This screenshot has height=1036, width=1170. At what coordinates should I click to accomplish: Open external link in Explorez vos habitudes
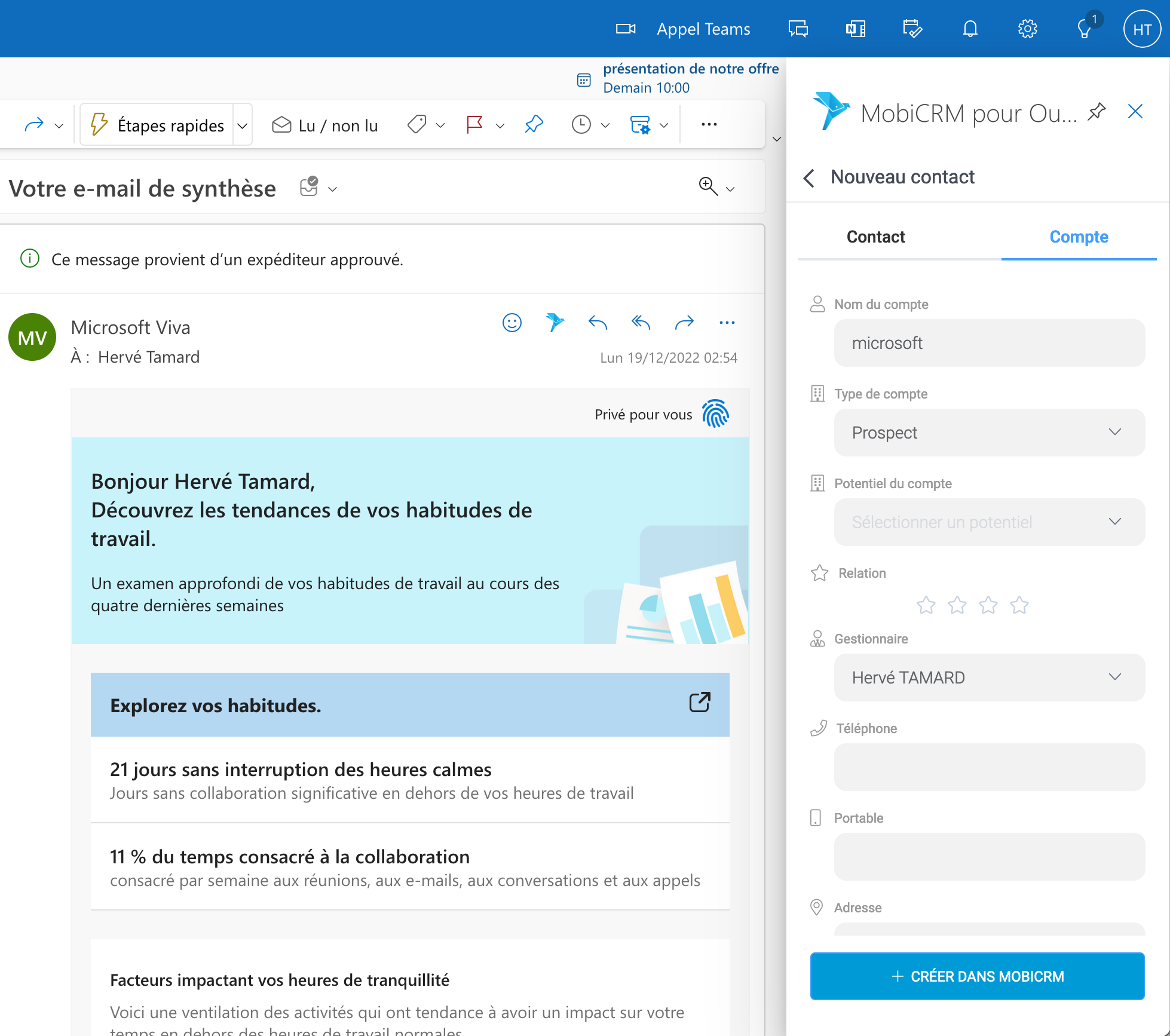[x=700, y=703]
